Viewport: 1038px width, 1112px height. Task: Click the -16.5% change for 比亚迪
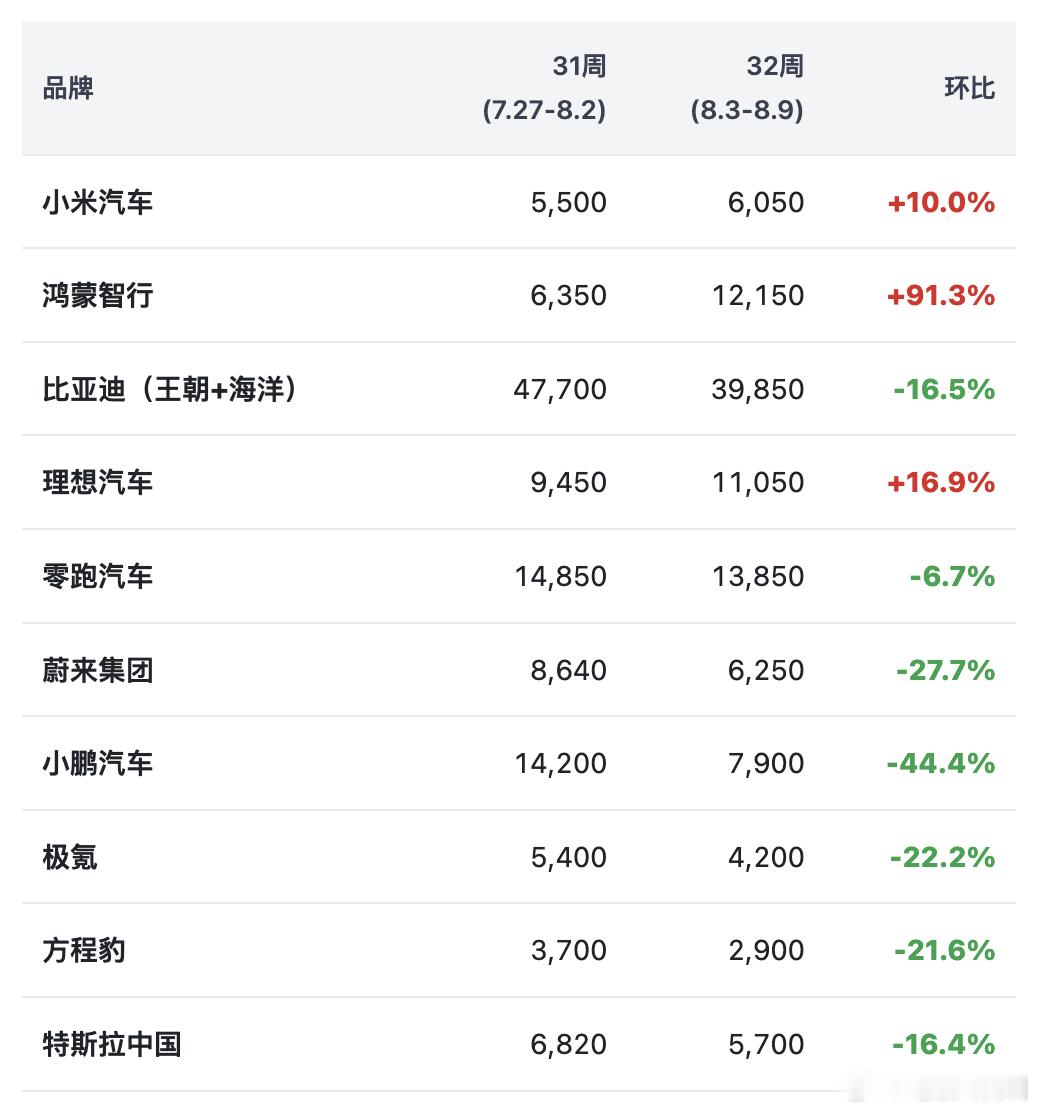click(944, 389)
